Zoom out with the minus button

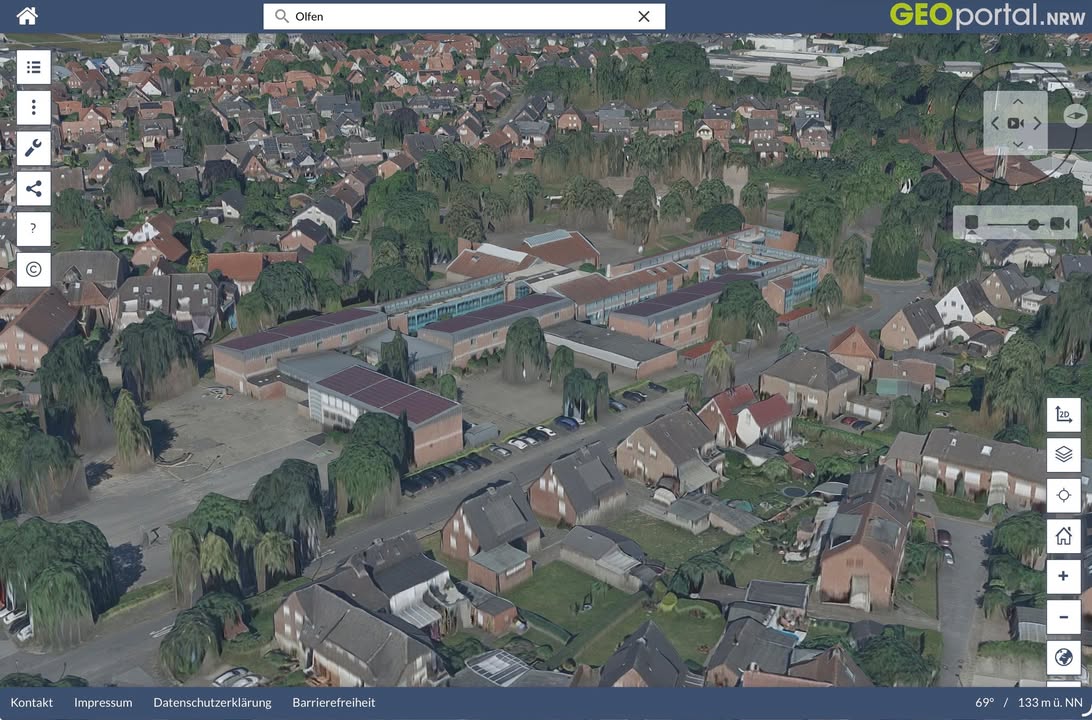click(1063, 617)
